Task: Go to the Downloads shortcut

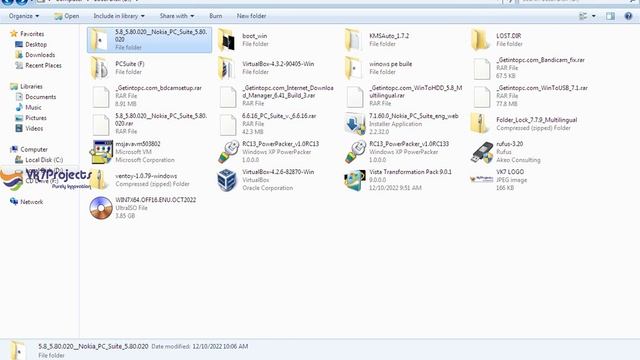Action: point(35,55)
